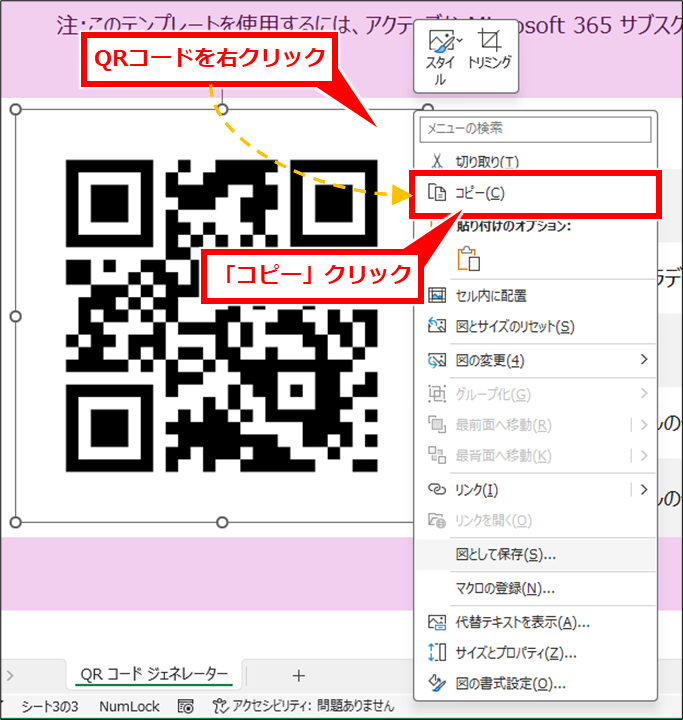Select the QR code image
683x720 pixels.
tap(222, 316)
